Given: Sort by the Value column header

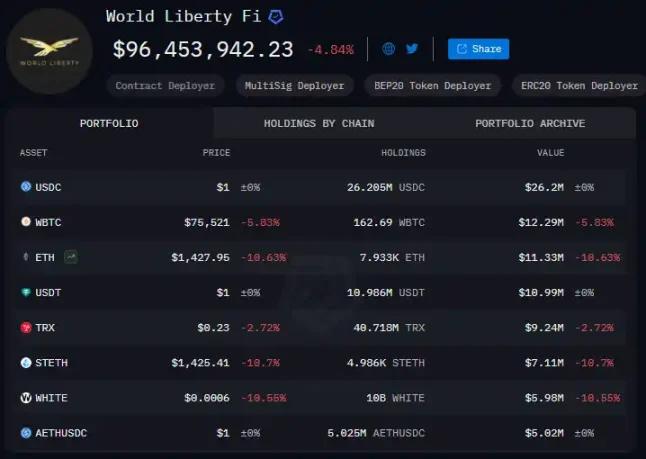Looking at the screenshot, I should click(550, 153).
